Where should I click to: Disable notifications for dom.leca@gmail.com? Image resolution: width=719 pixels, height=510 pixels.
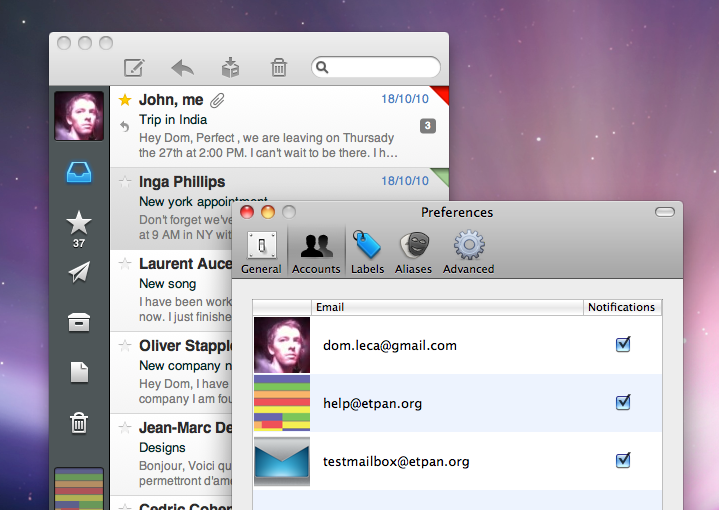[623, 344]
